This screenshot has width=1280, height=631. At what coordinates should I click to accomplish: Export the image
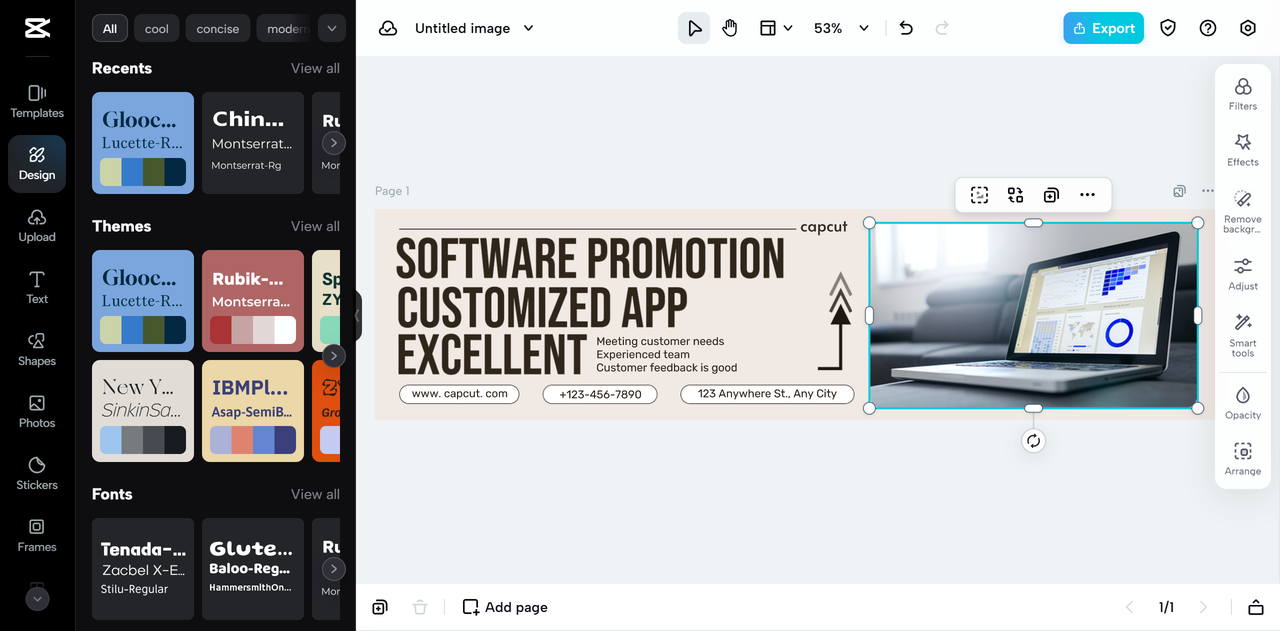click(1103, 28)
